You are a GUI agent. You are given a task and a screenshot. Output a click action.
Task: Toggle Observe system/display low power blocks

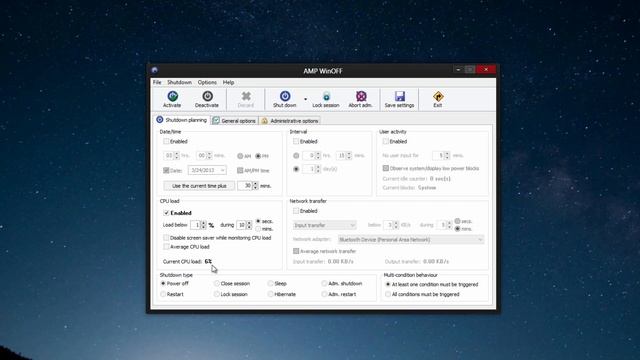click(385, 168)
